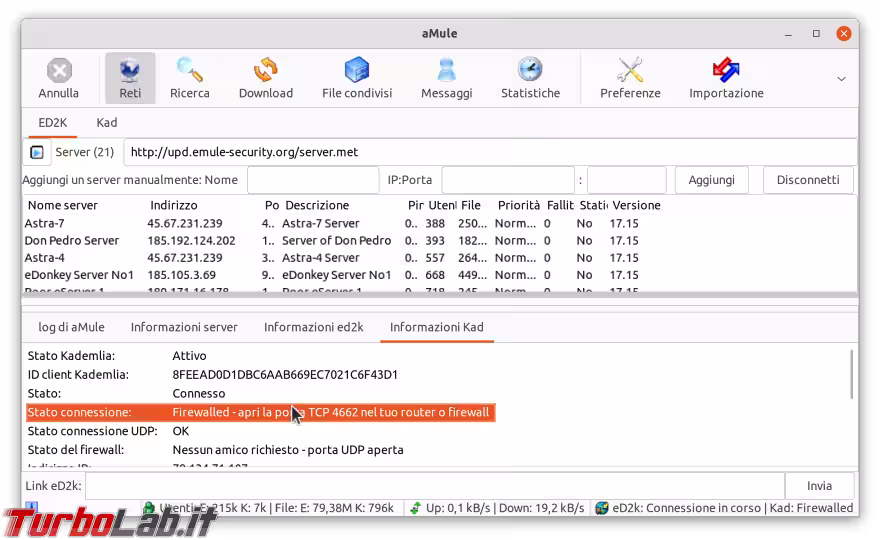The width and height of the screenshot is (880, 540).
Task: Focus the IP address input field
Action: (508, 180)
